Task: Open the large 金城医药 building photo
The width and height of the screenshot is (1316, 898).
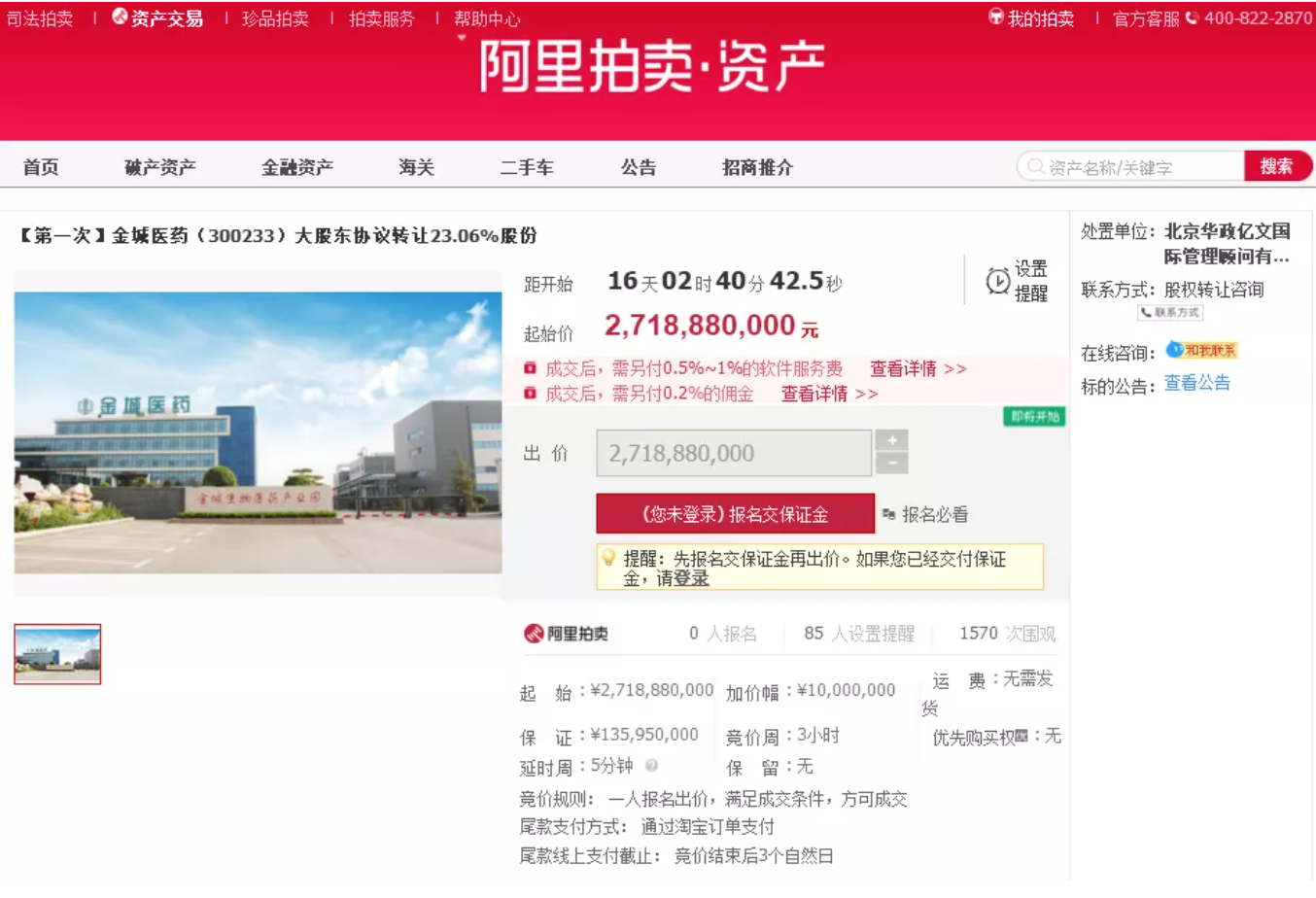Action: [x=258, y=432]
